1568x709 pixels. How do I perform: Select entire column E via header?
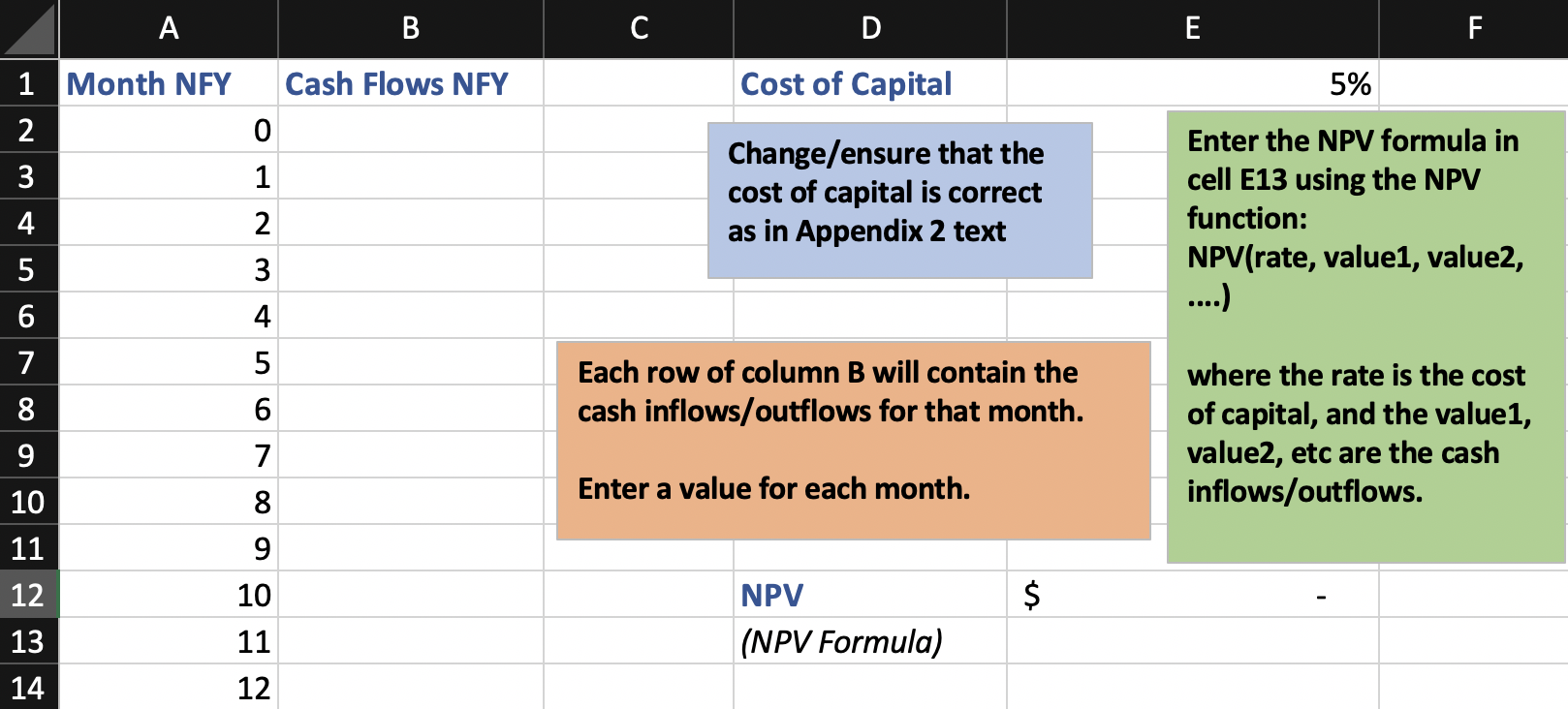tap(1192, 29)
